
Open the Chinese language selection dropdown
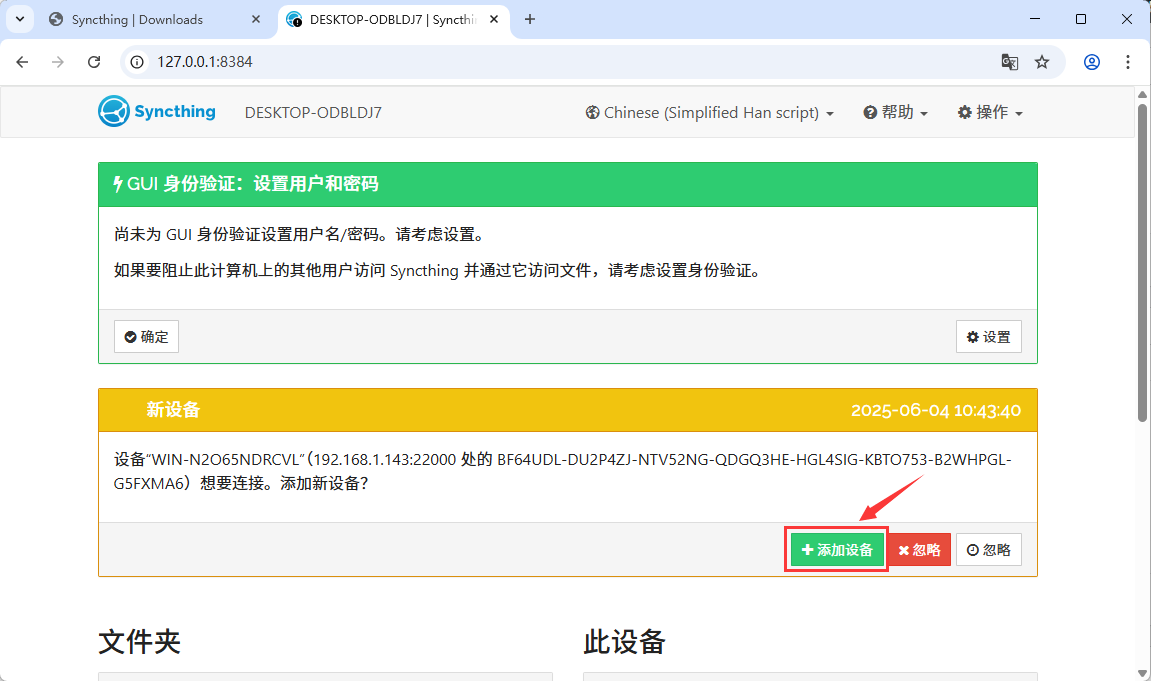click(x=710, y=112)
